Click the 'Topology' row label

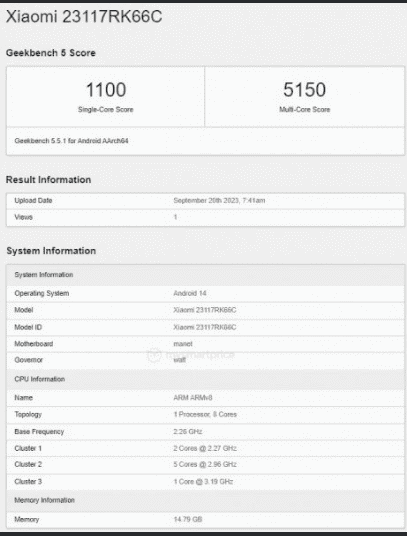(28, 414)
